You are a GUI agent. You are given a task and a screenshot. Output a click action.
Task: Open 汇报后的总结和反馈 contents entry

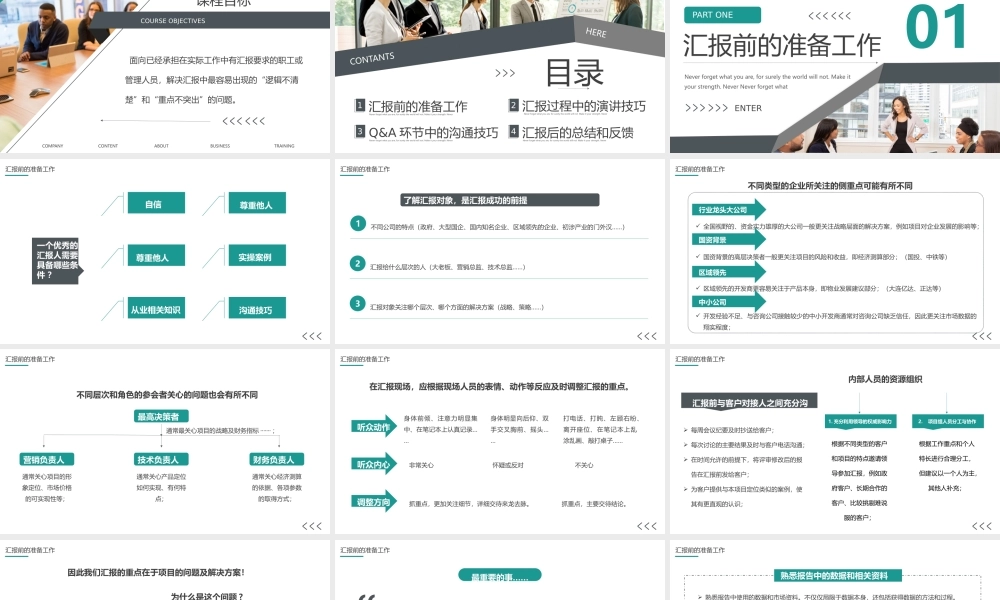(578, 132)
